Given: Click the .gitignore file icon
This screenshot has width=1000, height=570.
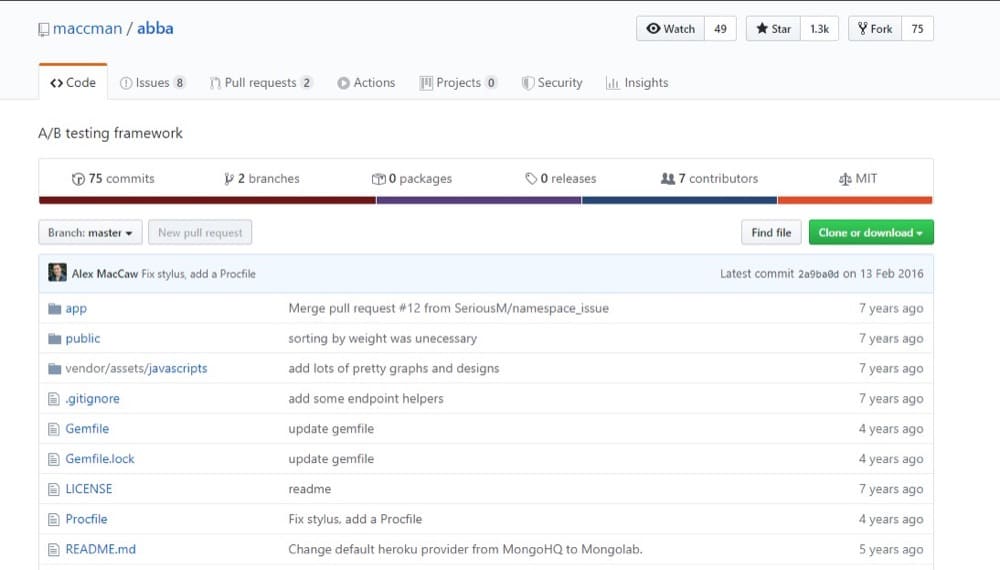Looking at the screenshot, I should tap(54, 399).
